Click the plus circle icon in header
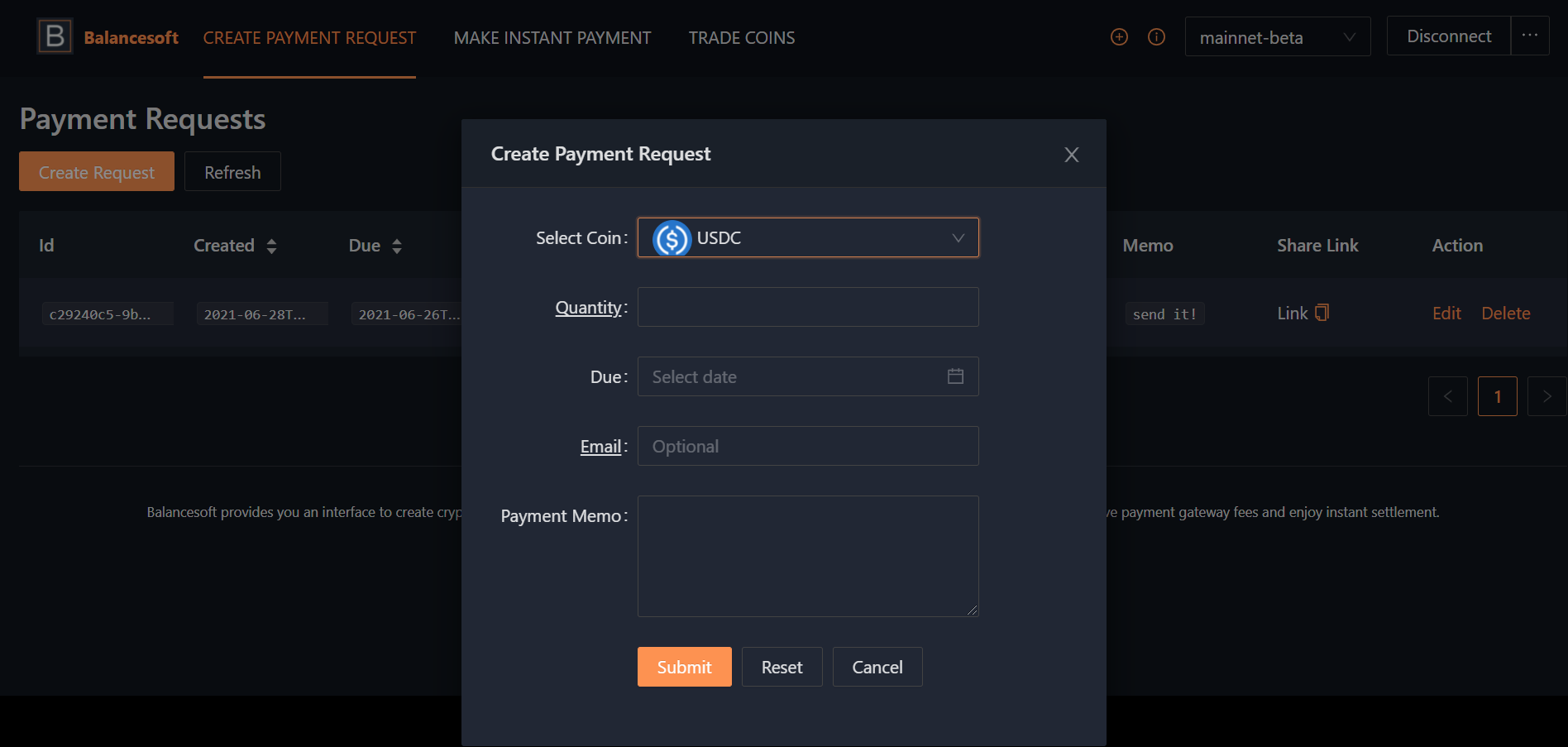The width and height of the screenshot is (1568, 747). pos(1119,37)
